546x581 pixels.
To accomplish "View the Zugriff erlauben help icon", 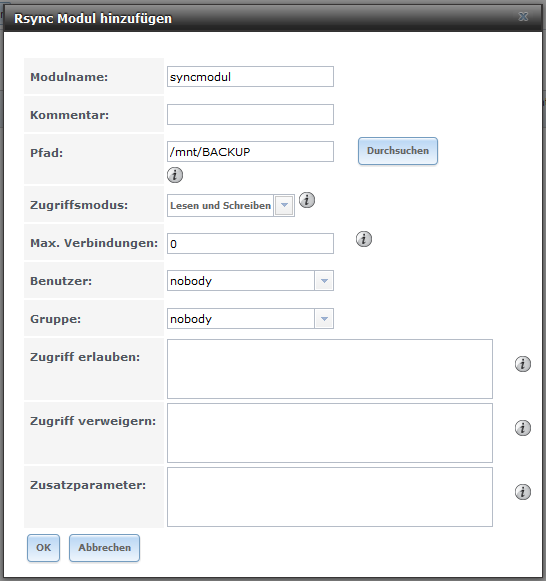I will click(x=523, y=364).
